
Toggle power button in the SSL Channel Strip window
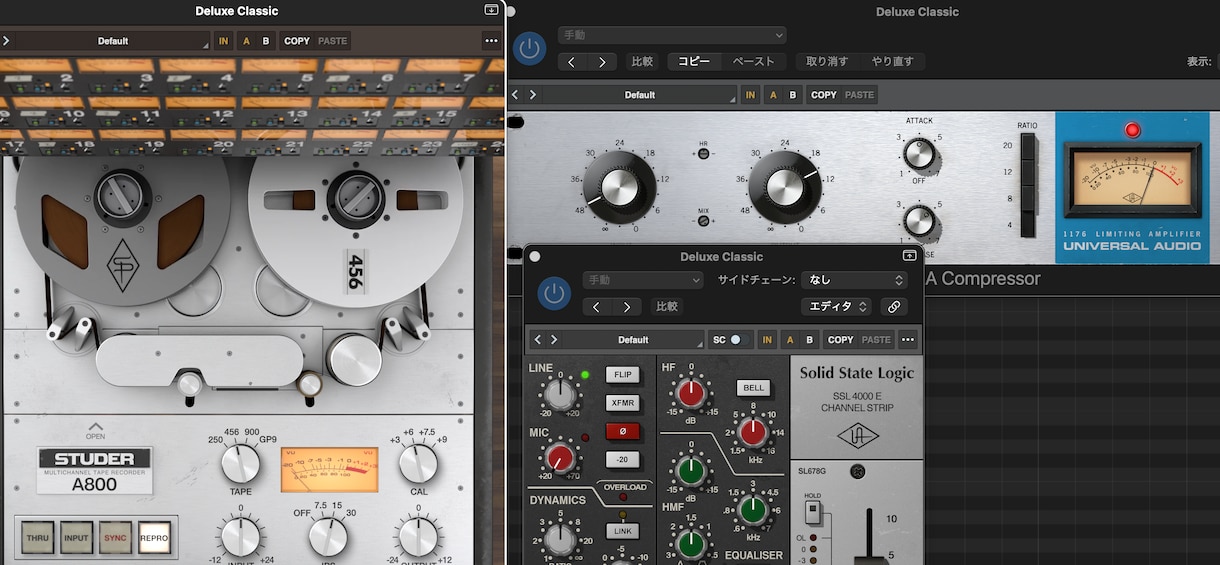[x=555, y=293]
